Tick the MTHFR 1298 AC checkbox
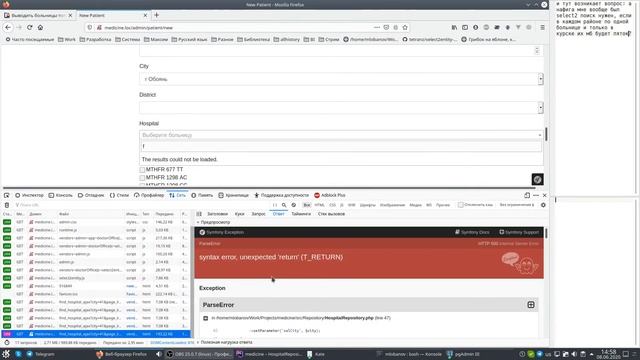The image size is (640, 360). pyautogui.click(x=142, y=178)
